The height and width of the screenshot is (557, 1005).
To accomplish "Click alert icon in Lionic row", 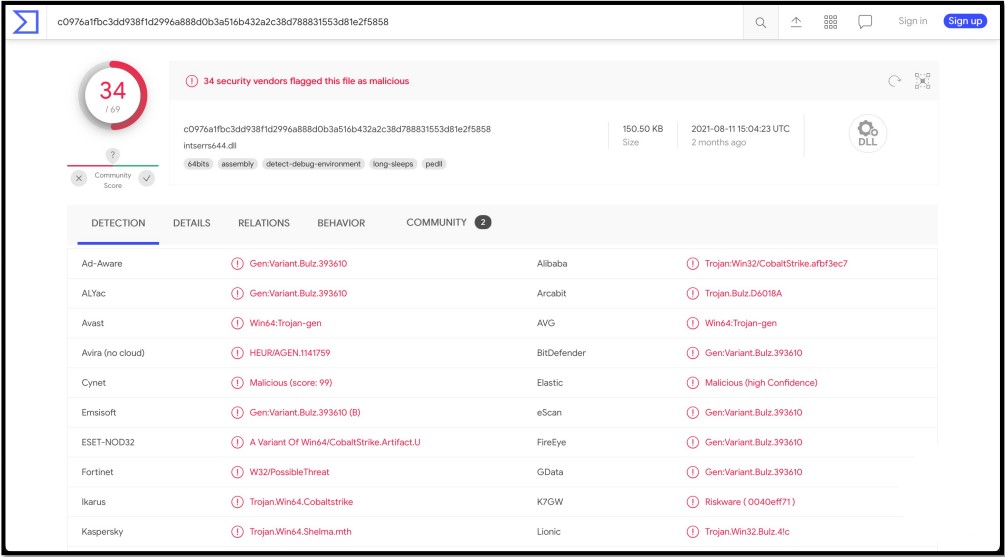I will point(692,531).
